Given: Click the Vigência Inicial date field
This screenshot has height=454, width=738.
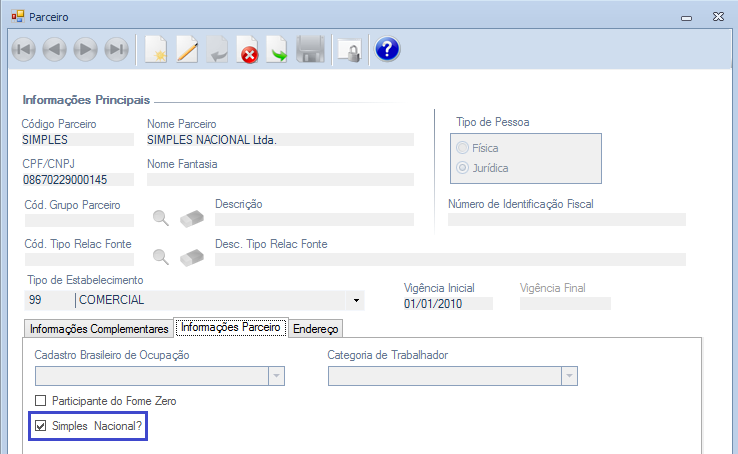Looking at the screenshot, I should point(448,303).
